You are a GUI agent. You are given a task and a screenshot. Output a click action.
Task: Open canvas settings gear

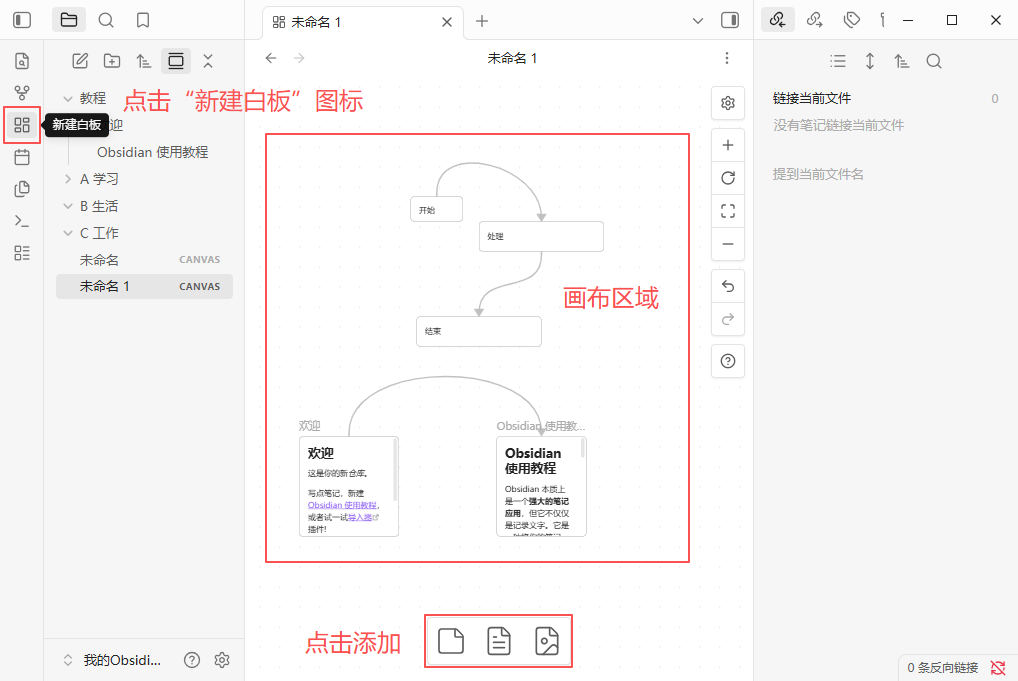(x=728, y=103)
